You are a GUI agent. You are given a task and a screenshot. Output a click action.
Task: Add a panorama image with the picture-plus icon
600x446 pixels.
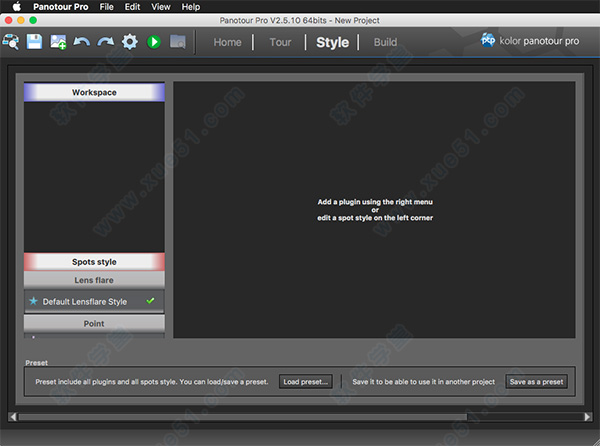[58, 42]
